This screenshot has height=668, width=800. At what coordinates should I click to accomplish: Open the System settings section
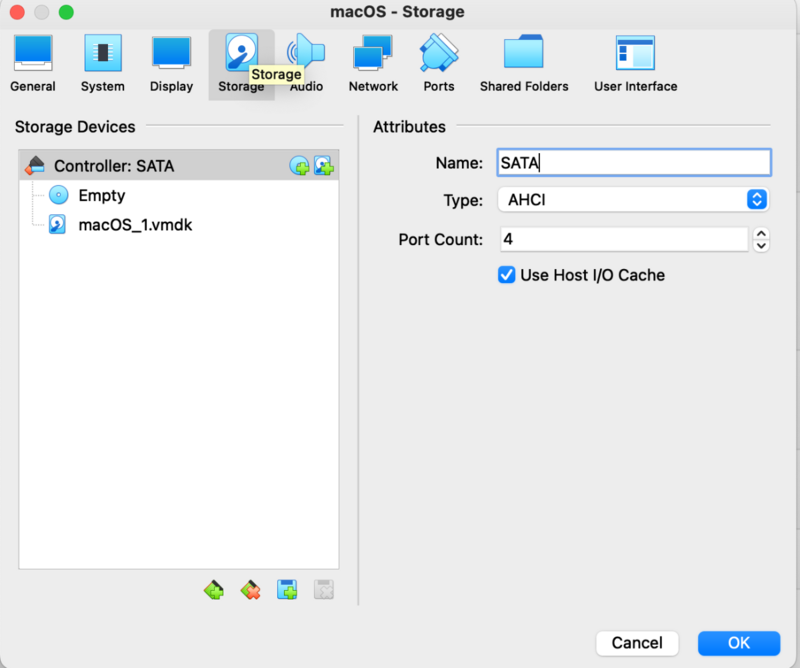(103, 64)
